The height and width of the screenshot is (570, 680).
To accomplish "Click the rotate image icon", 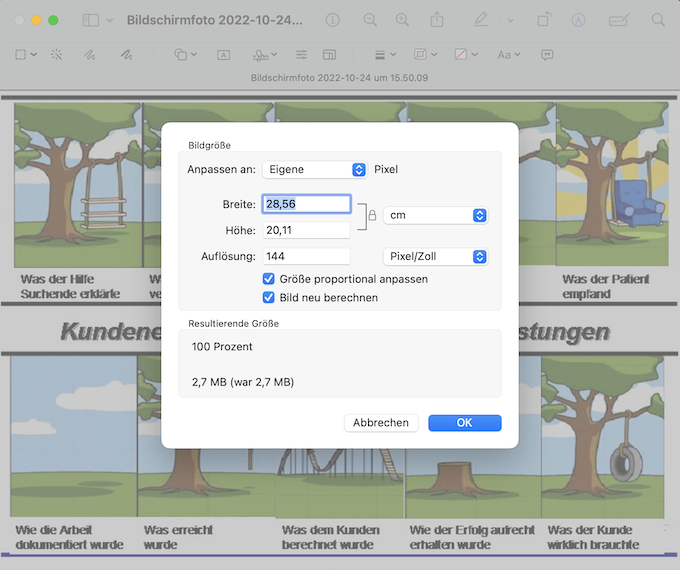I will point(544,20).
